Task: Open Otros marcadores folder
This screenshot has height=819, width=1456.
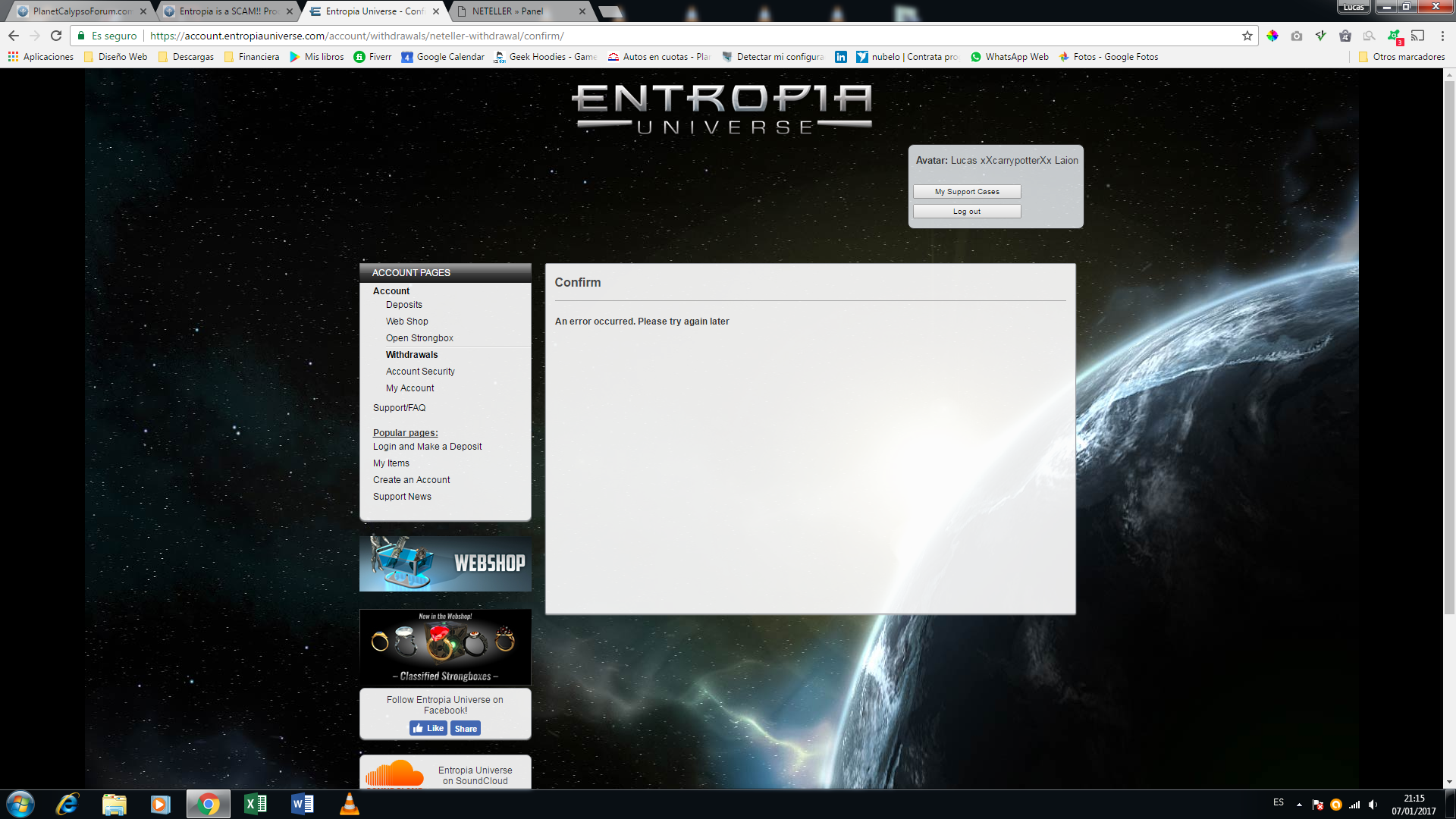Action: tap(1402, 57)
